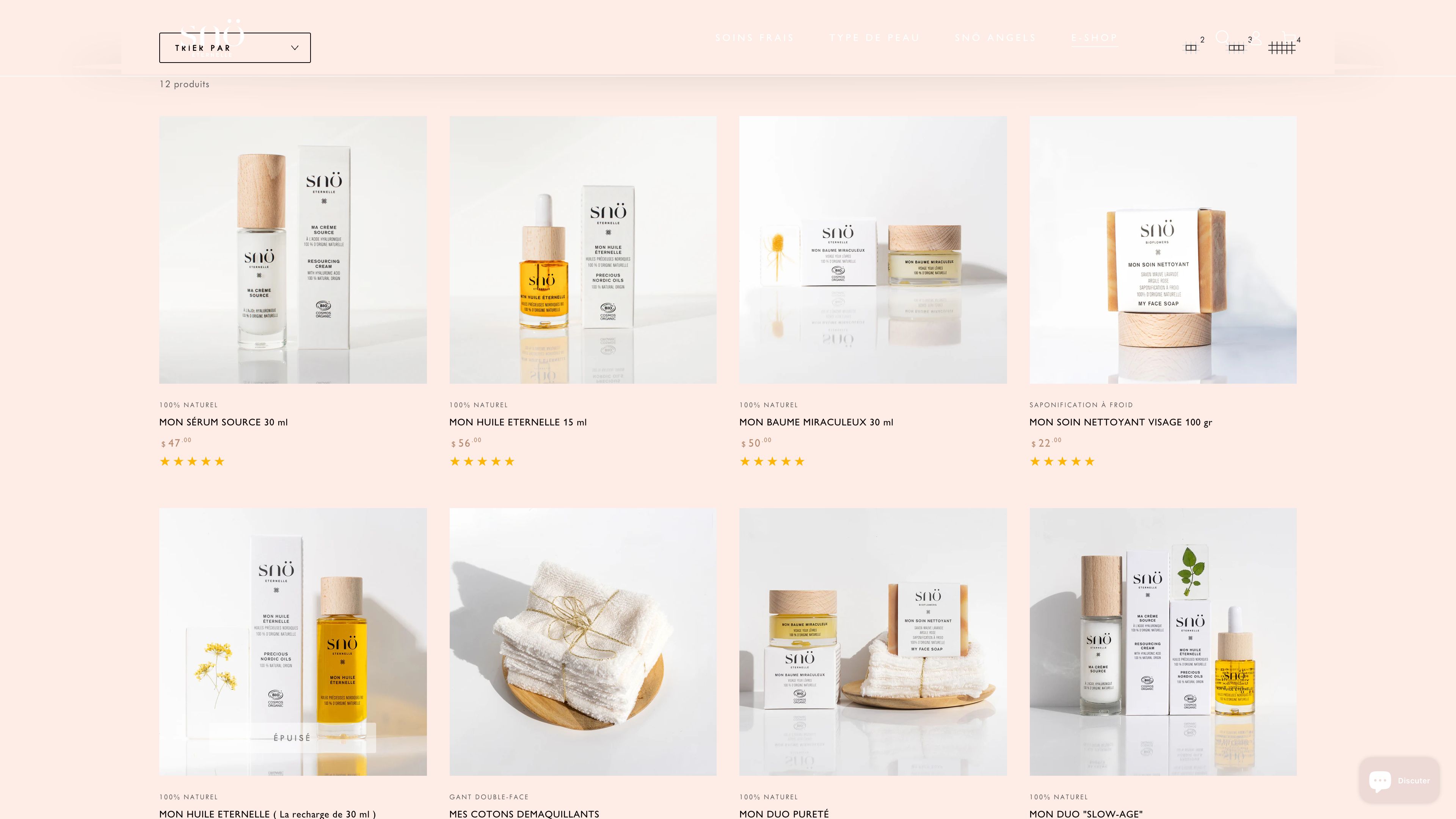
Task: Click the face soap product image
Action: pos(1163,250)
